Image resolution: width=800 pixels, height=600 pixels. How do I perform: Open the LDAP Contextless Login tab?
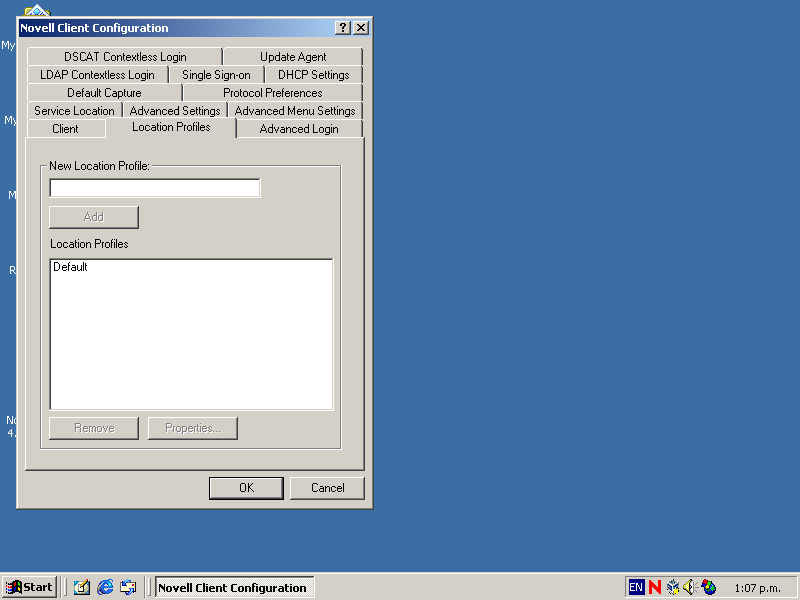tap(97, 74)
